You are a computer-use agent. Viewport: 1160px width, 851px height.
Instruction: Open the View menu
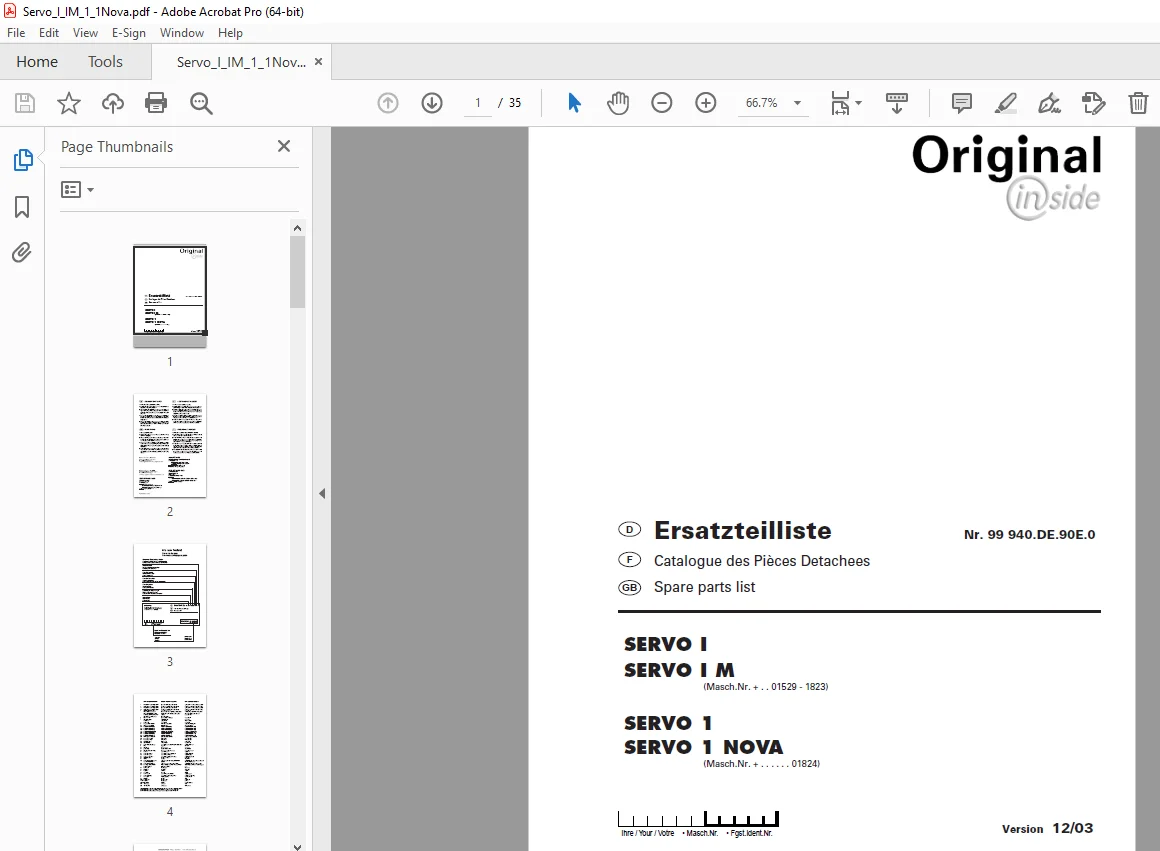coord(85,33)
